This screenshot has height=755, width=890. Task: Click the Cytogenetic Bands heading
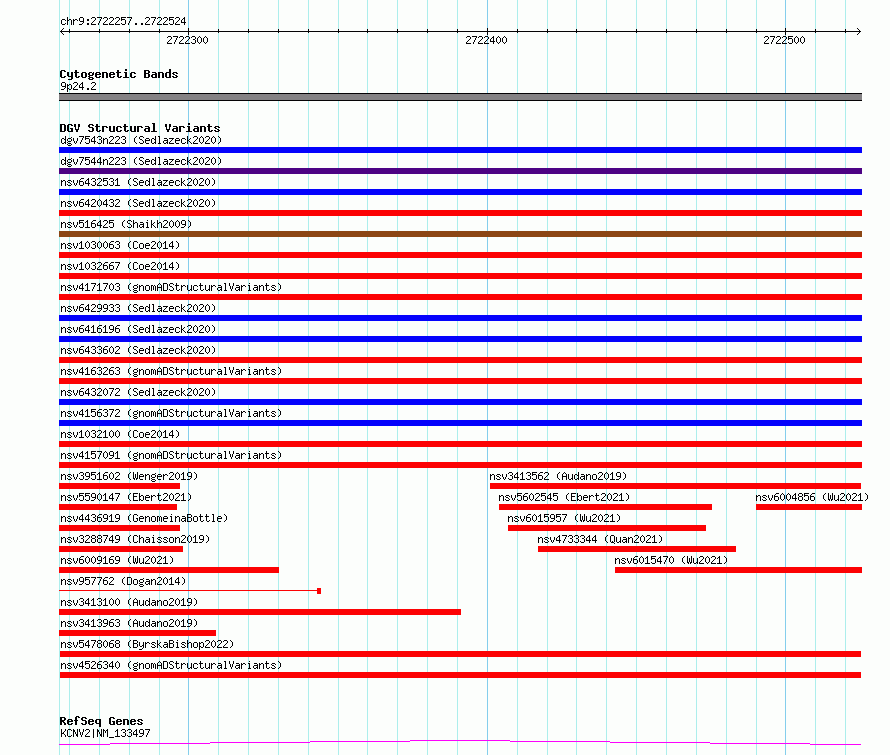pos(119,74)
